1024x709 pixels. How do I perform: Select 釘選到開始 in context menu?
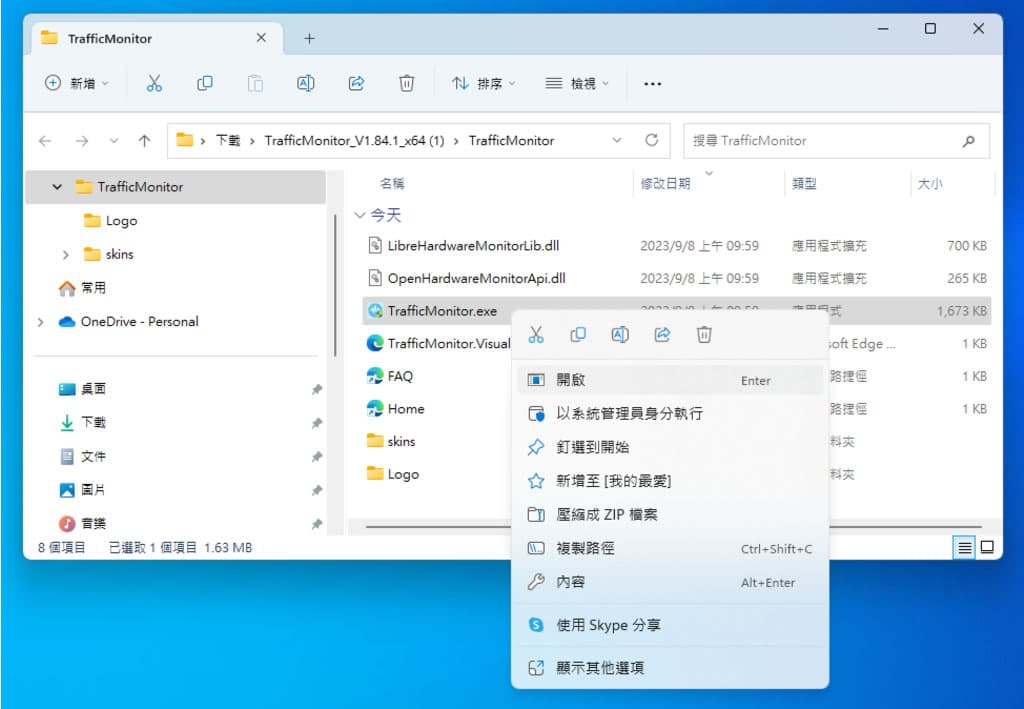[x=670, y=447]
